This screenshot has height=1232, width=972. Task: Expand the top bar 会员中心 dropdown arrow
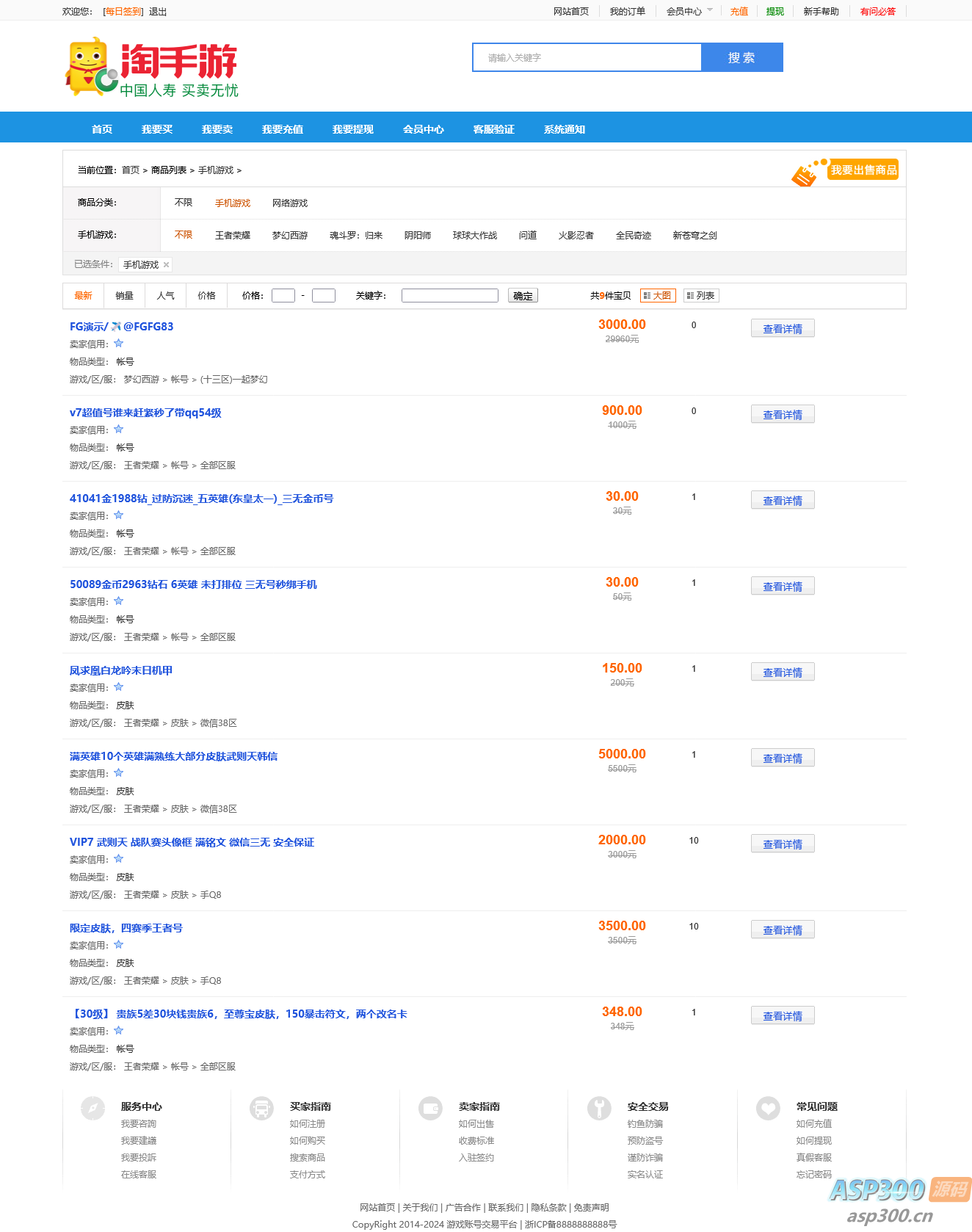pos(710,10)
